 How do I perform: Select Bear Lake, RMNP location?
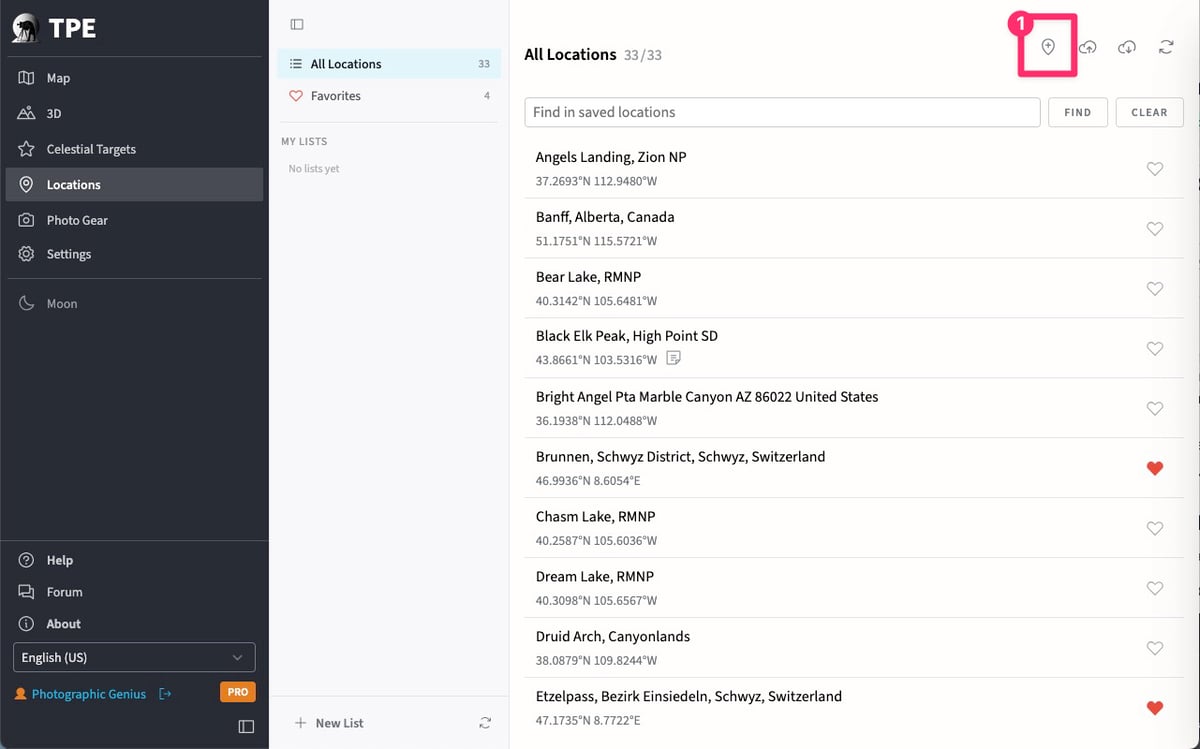(855, 289)
